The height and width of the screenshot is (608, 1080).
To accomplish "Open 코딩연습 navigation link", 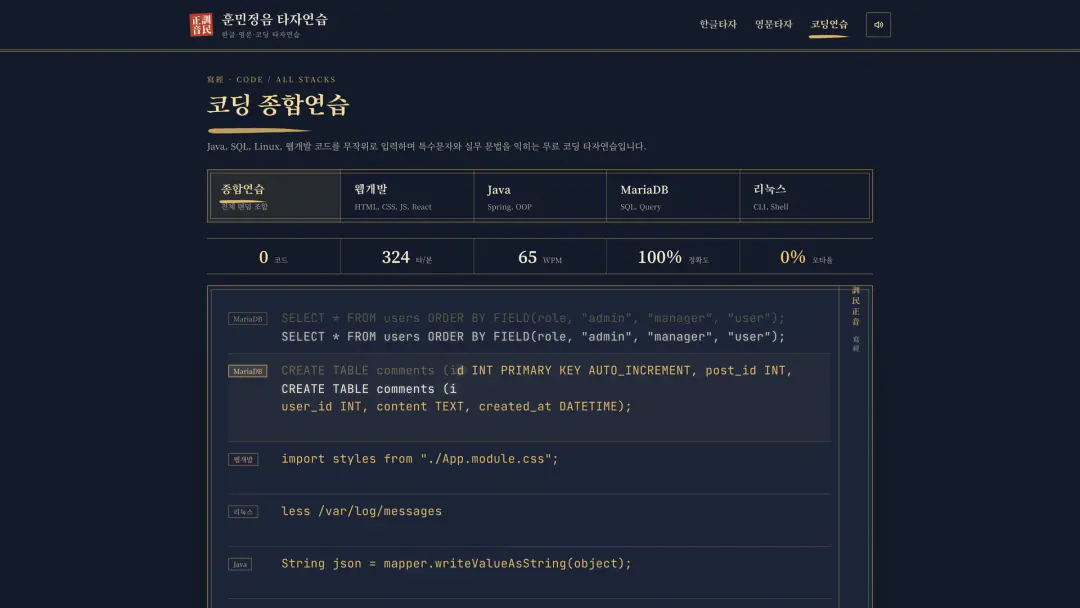I will click(x=829, y=25).
